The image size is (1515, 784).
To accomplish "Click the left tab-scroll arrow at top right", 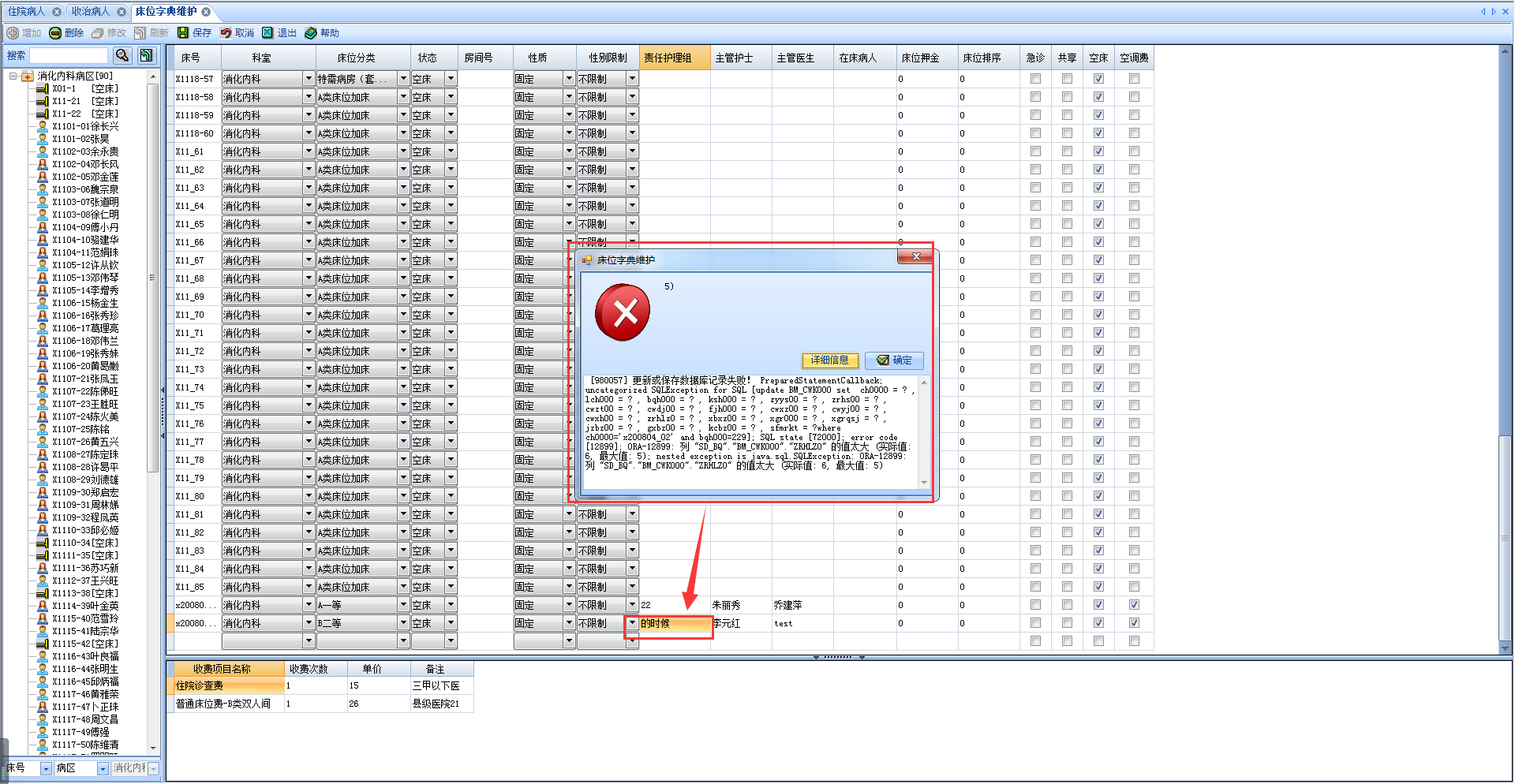I will point(1483,12).
